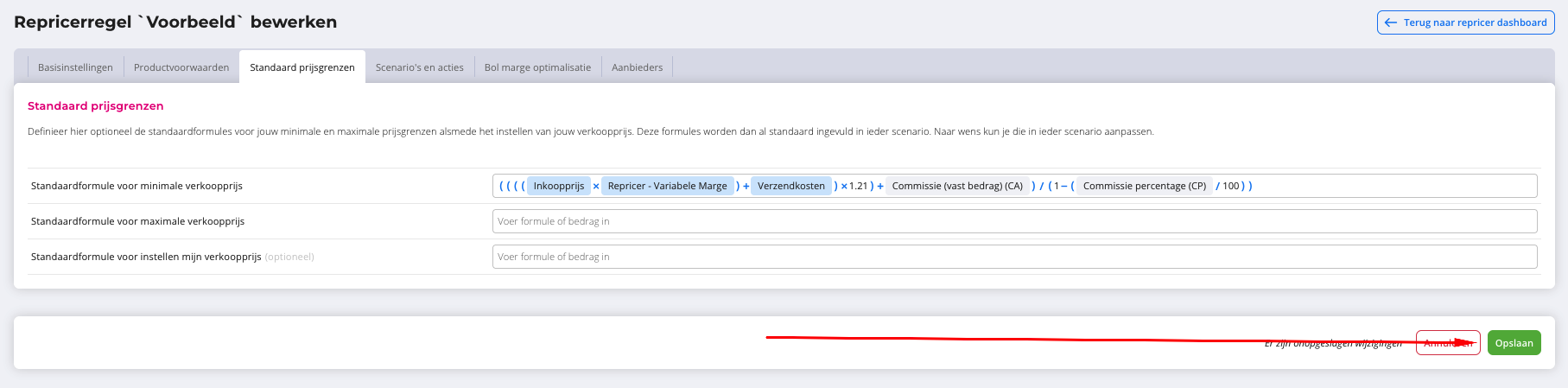1568x388 pixels.
Task: Save changes with the Opslaan button
Action: 1514,343
